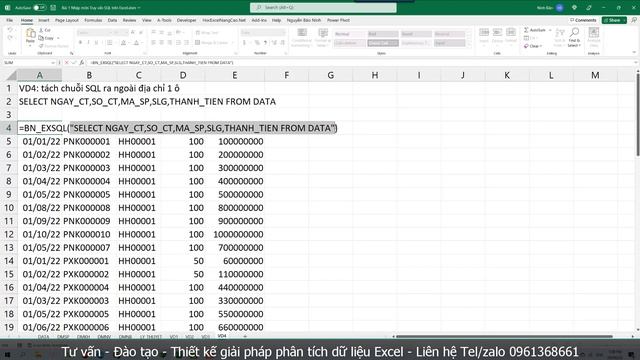Image resolution: width=640 pixels, height=360 pixels.
Task: Click Format cells icon
Action: [x=511, y=33]
